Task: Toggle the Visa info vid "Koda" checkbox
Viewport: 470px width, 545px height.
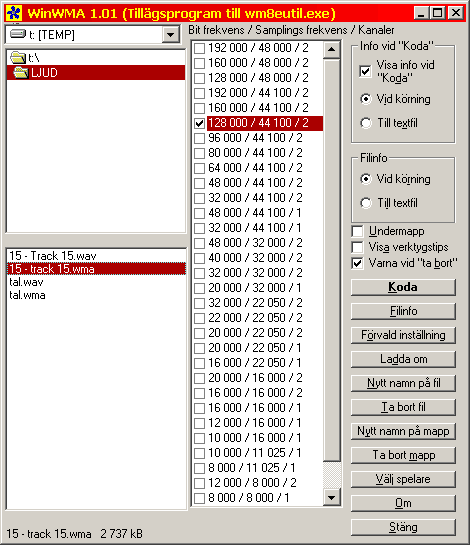Action: pyautogui.click(x=365, y=72)
